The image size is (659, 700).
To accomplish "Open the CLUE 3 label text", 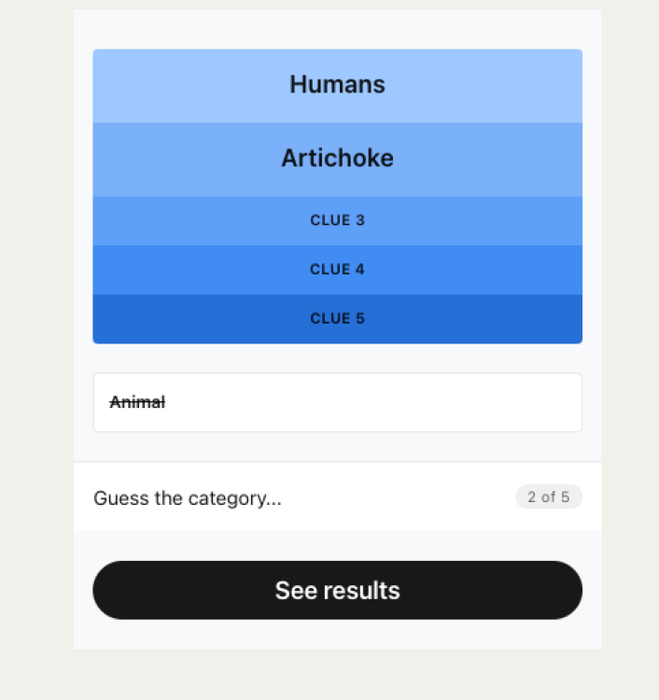I will pyautogui.click(x=338, y=220).
